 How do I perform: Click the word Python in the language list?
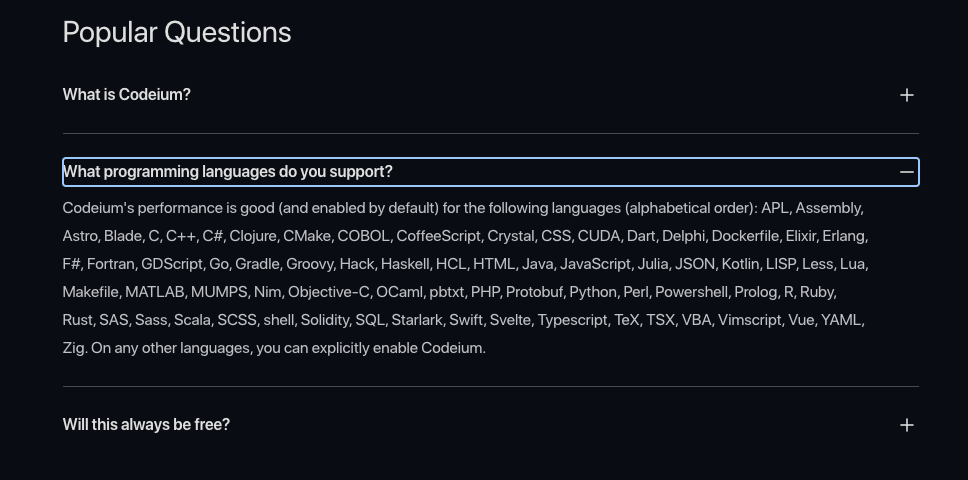[593, 292]
